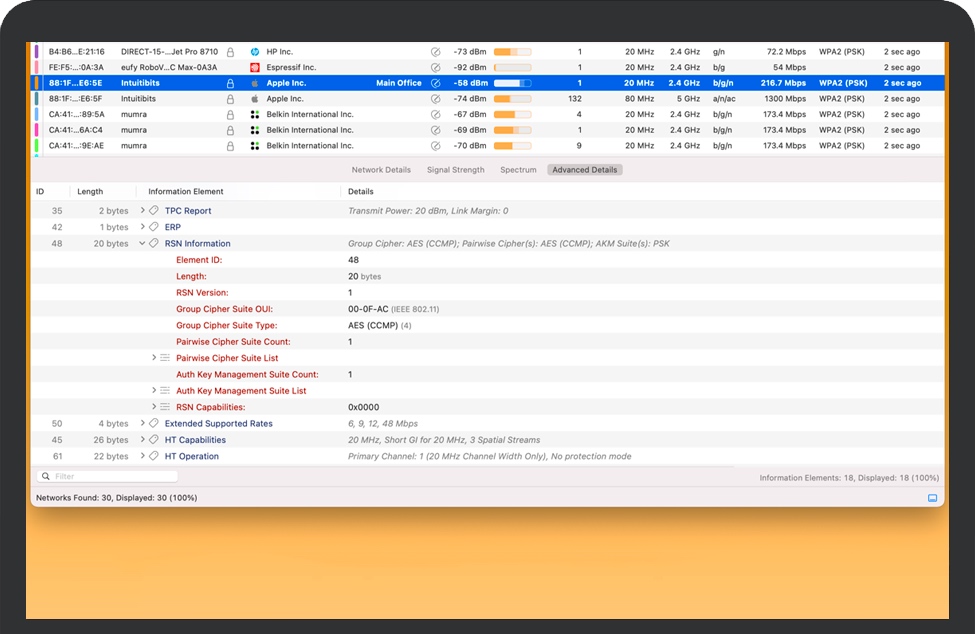
Task: Open the Signal Strength tab
Action: tap(455, 170)
